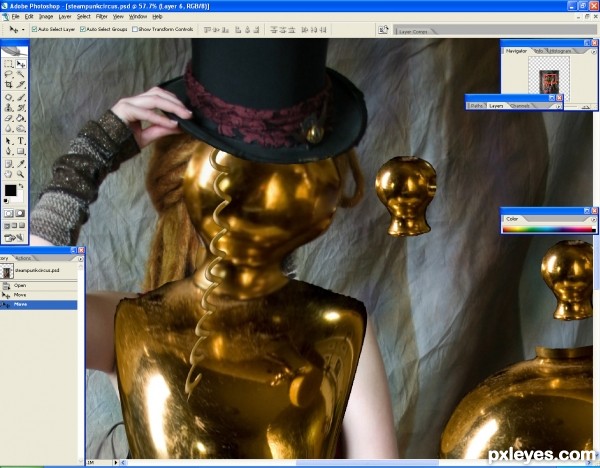Enable Show Transform Controls
Viewport: 600px width, 468px height.
pyautogui.click(x=135, y=29)
